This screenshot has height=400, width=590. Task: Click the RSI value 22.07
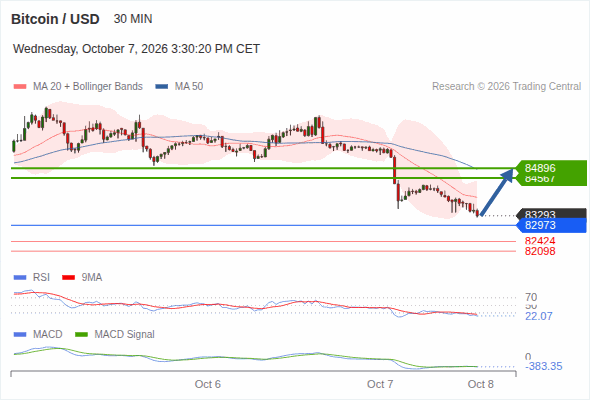pos(539,316)
